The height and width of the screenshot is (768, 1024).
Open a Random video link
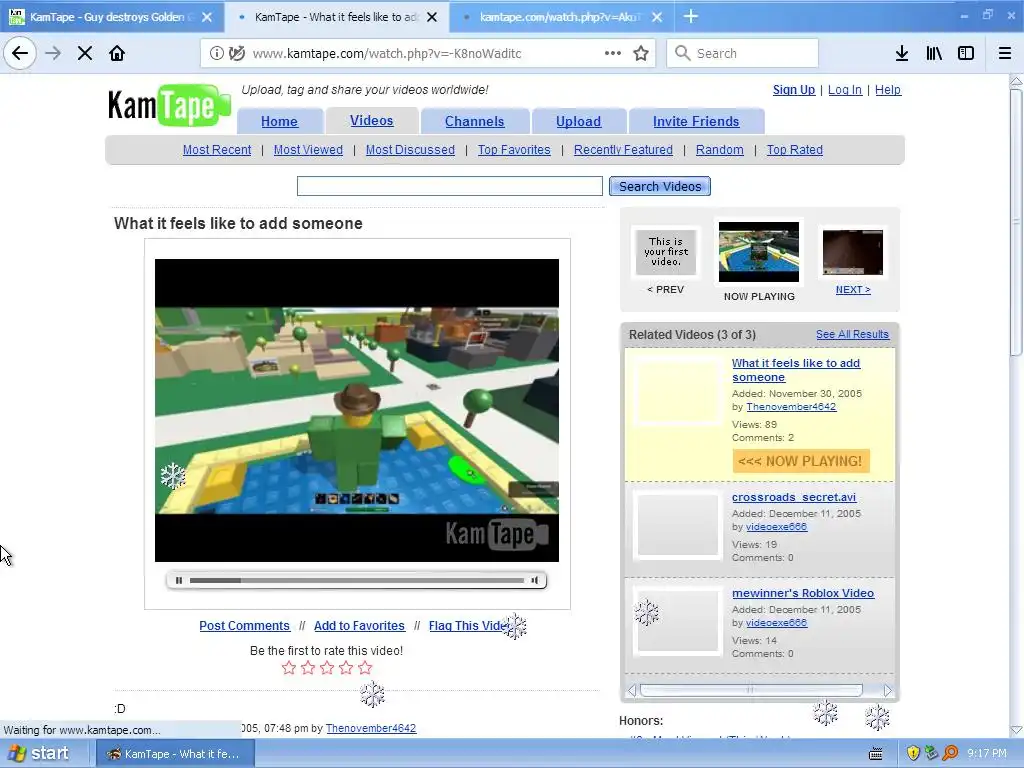pyautogui.click(x=720, y=150)
